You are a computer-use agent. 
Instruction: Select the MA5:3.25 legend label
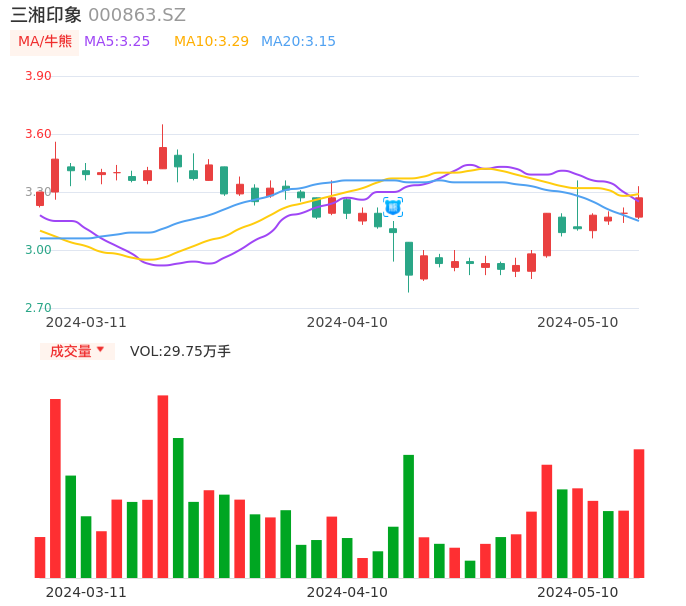117,42
